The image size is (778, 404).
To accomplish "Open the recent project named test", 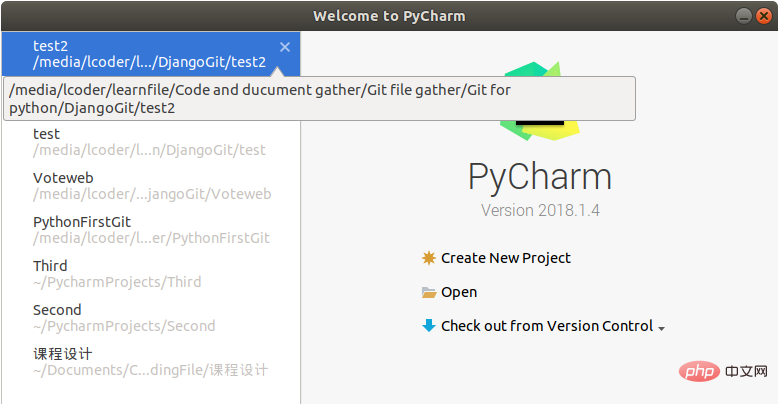I will (148, 142).
